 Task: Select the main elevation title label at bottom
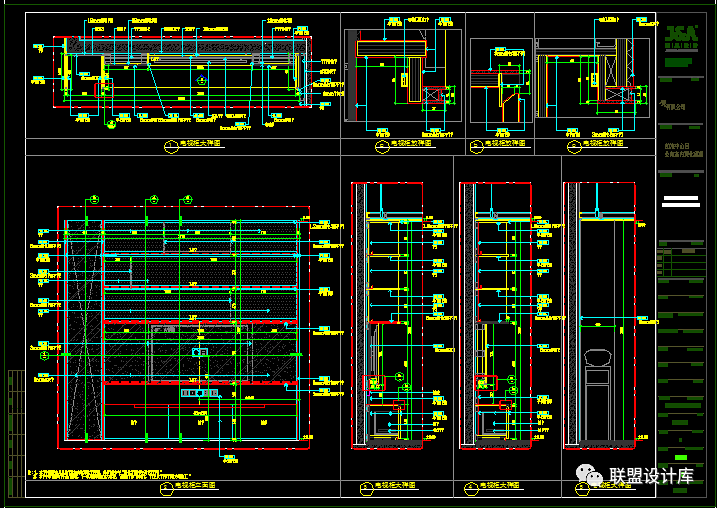coord(197,485)
